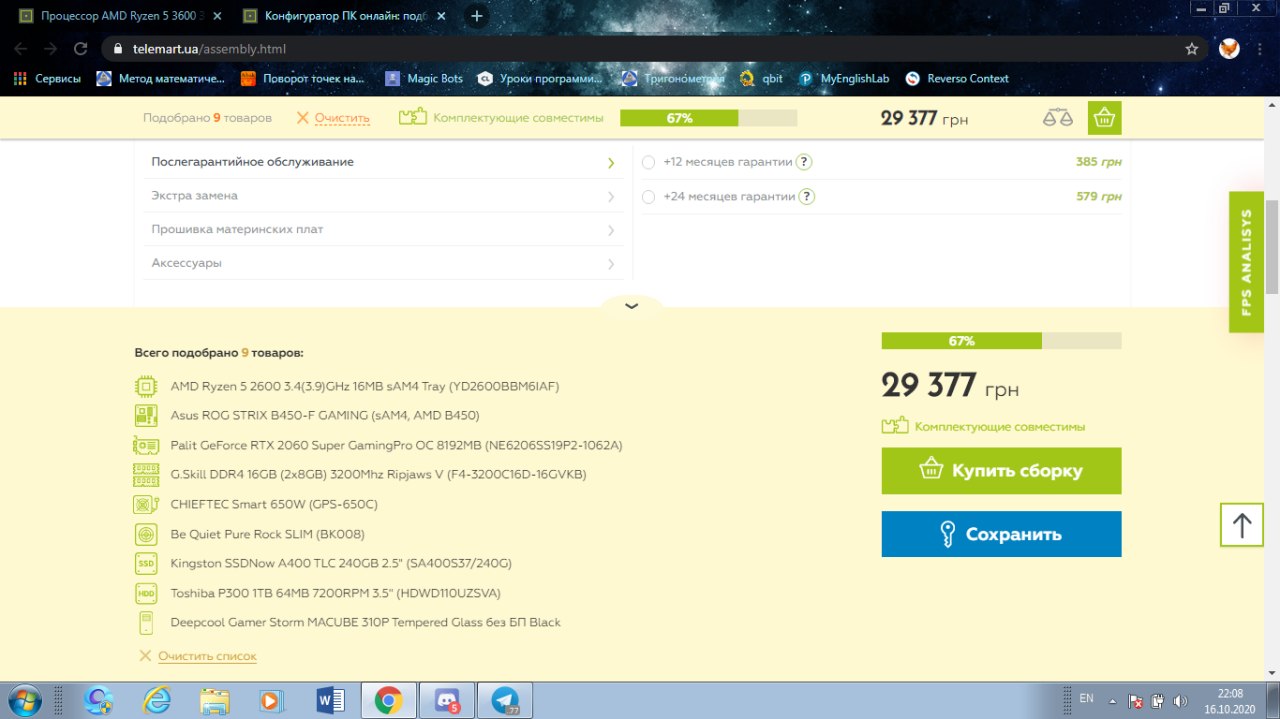This screenshot has width=1280, height=719.
Task: Click the EN language indicator in system tray
Action: click(1086, 698)
